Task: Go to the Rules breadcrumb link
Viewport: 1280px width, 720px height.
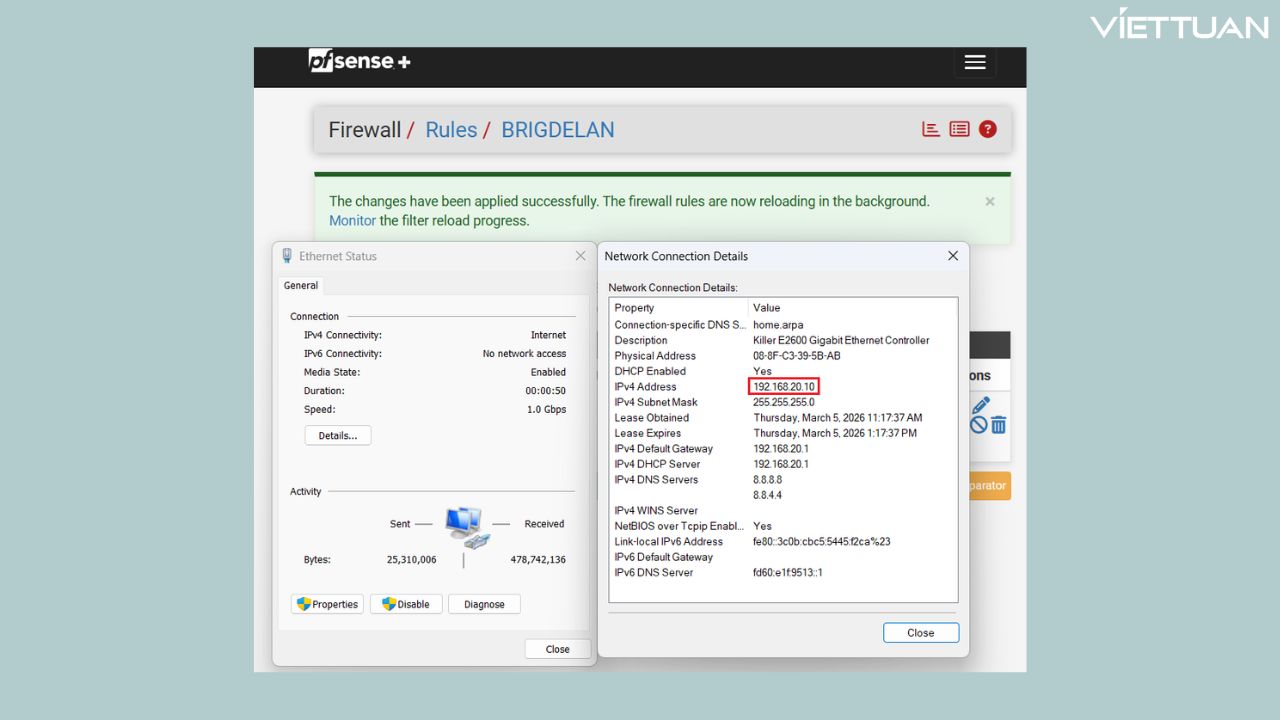Action: click(451, 130)
